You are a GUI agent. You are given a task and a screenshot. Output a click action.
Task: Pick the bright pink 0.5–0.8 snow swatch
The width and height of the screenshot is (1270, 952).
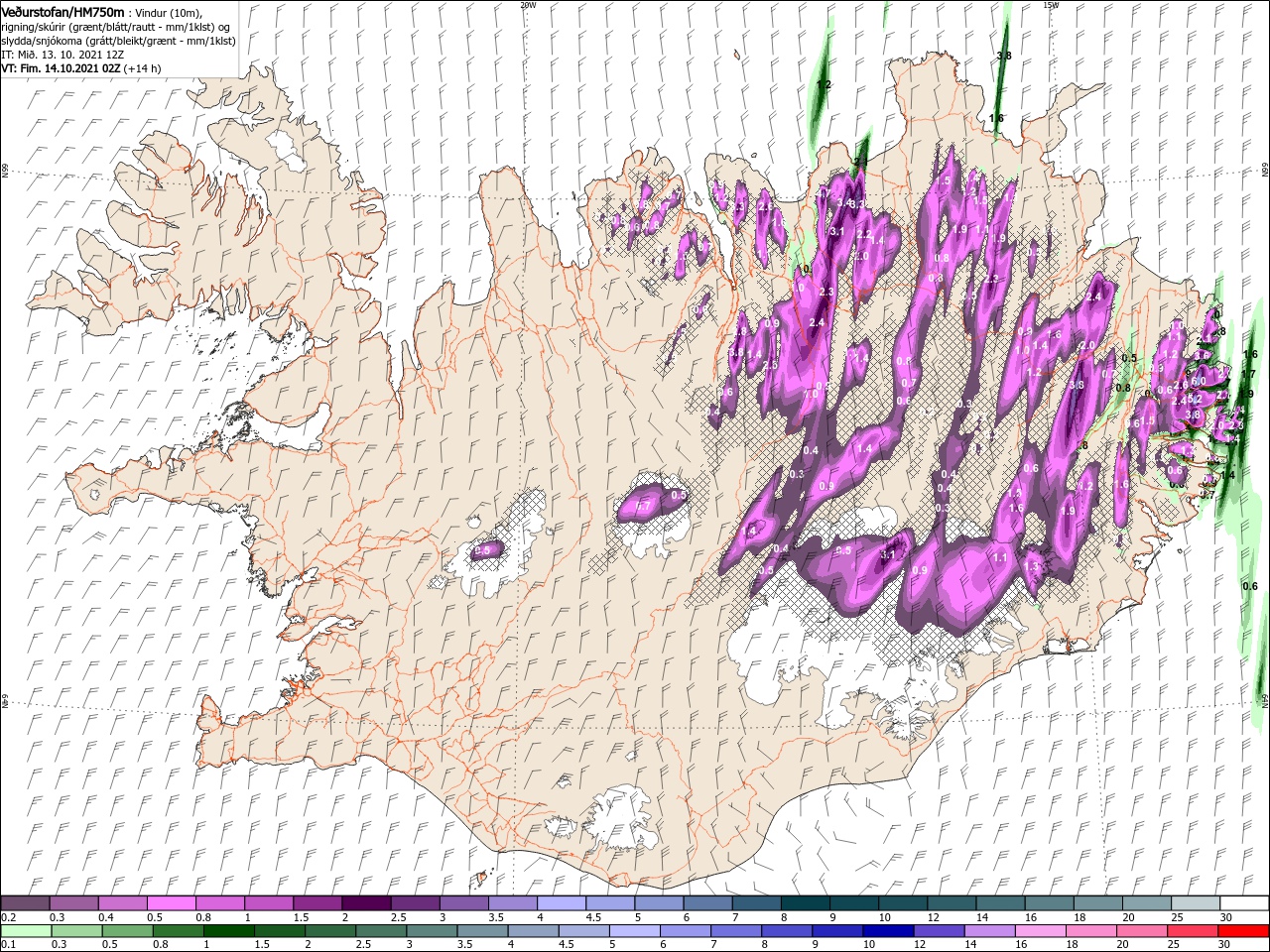coord(171,902)
